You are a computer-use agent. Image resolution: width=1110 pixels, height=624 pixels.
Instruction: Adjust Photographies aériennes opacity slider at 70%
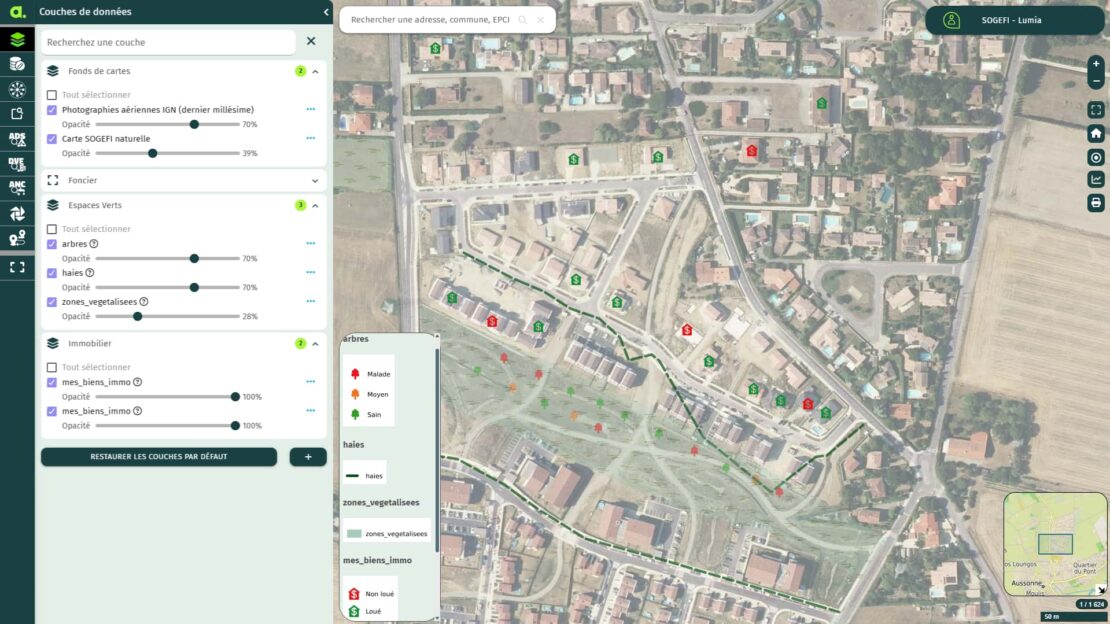194,125
